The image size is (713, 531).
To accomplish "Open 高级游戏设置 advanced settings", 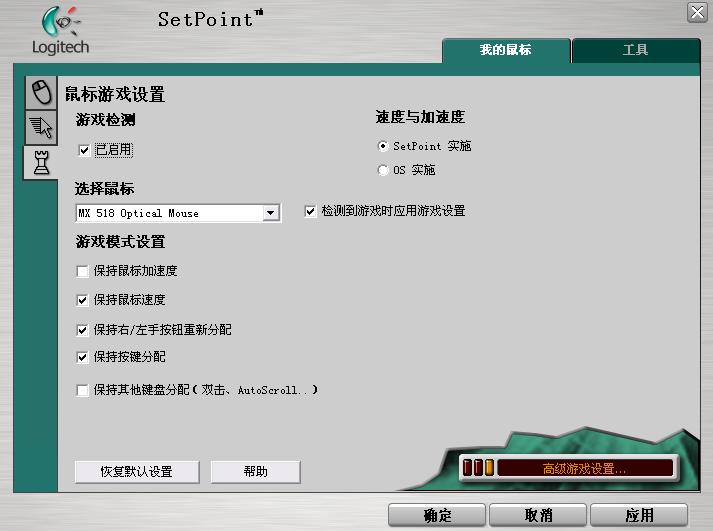I will [x=584, y=468].
